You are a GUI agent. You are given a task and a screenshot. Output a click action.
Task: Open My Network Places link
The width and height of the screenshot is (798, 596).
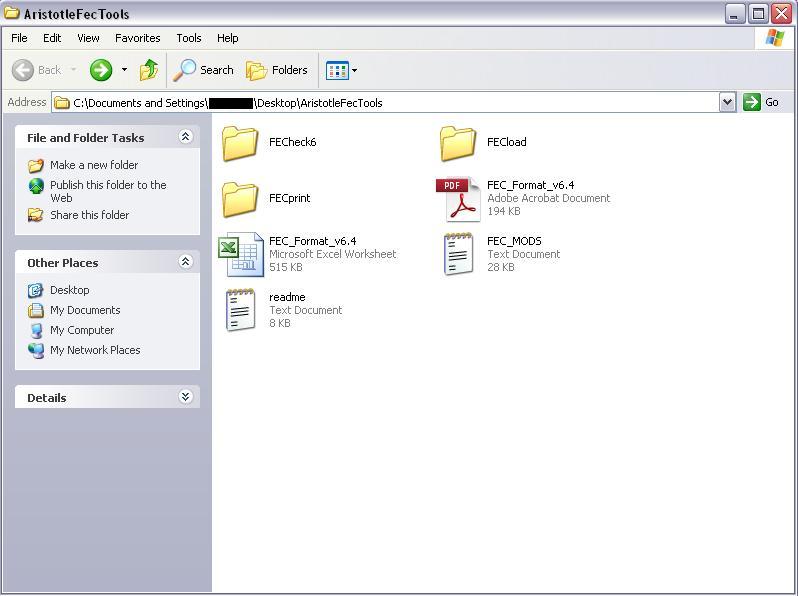(x=95, y=350)
